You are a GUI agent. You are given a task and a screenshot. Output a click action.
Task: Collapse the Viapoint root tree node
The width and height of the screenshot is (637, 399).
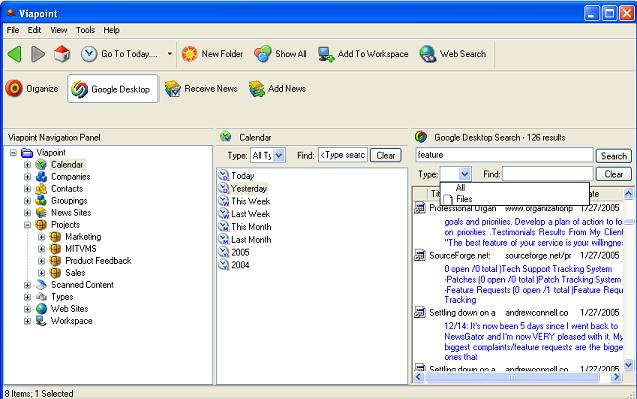[13, 153]
